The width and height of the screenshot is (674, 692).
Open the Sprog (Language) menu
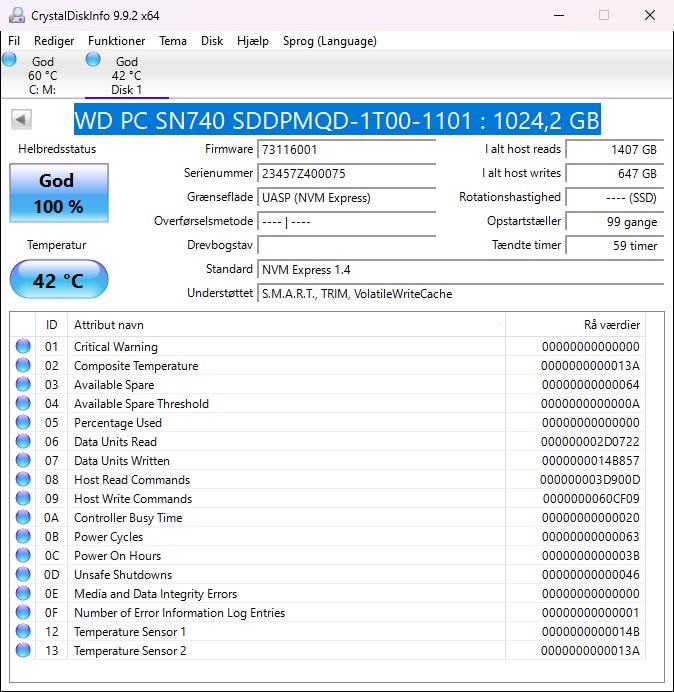330,41
